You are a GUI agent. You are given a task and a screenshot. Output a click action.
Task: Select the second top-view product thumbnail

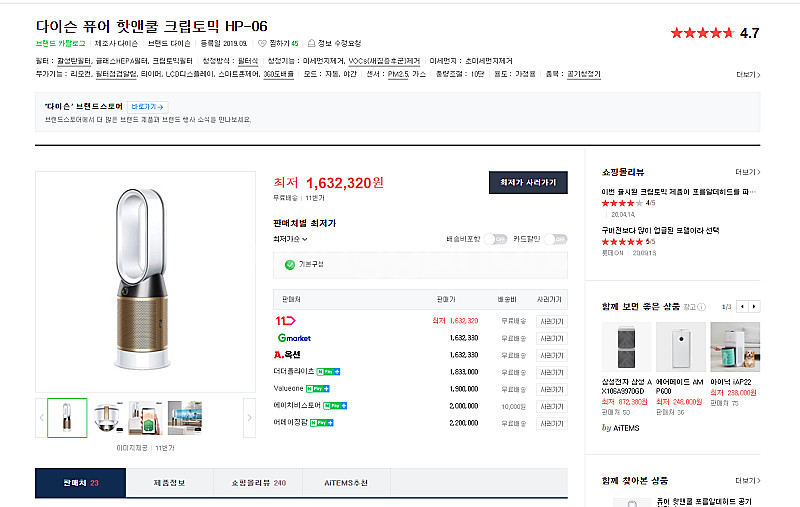(108, 418)
